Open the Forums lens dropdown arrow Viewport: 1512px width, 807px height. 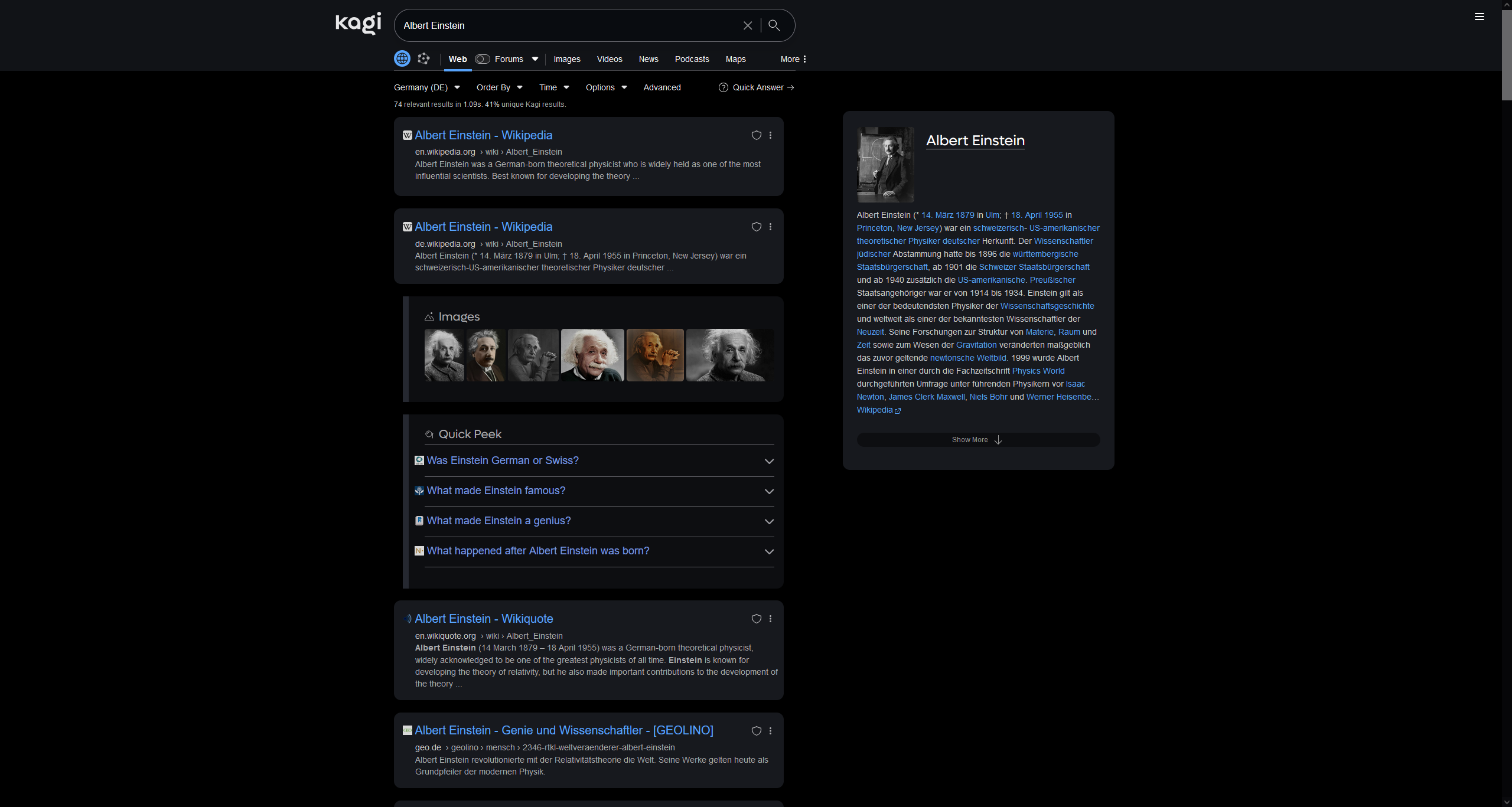coord(535,59)
